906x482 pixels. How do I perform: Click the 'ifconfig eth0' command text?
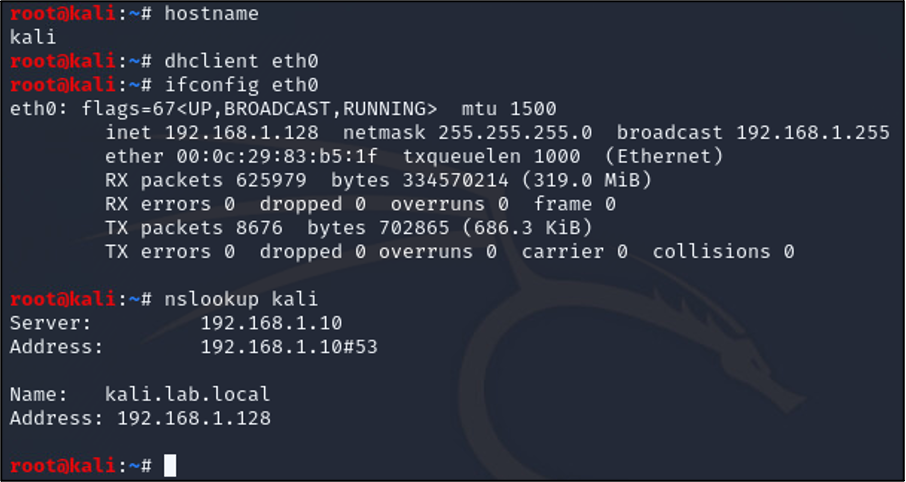pyautogui.click(x=242, y=86)
